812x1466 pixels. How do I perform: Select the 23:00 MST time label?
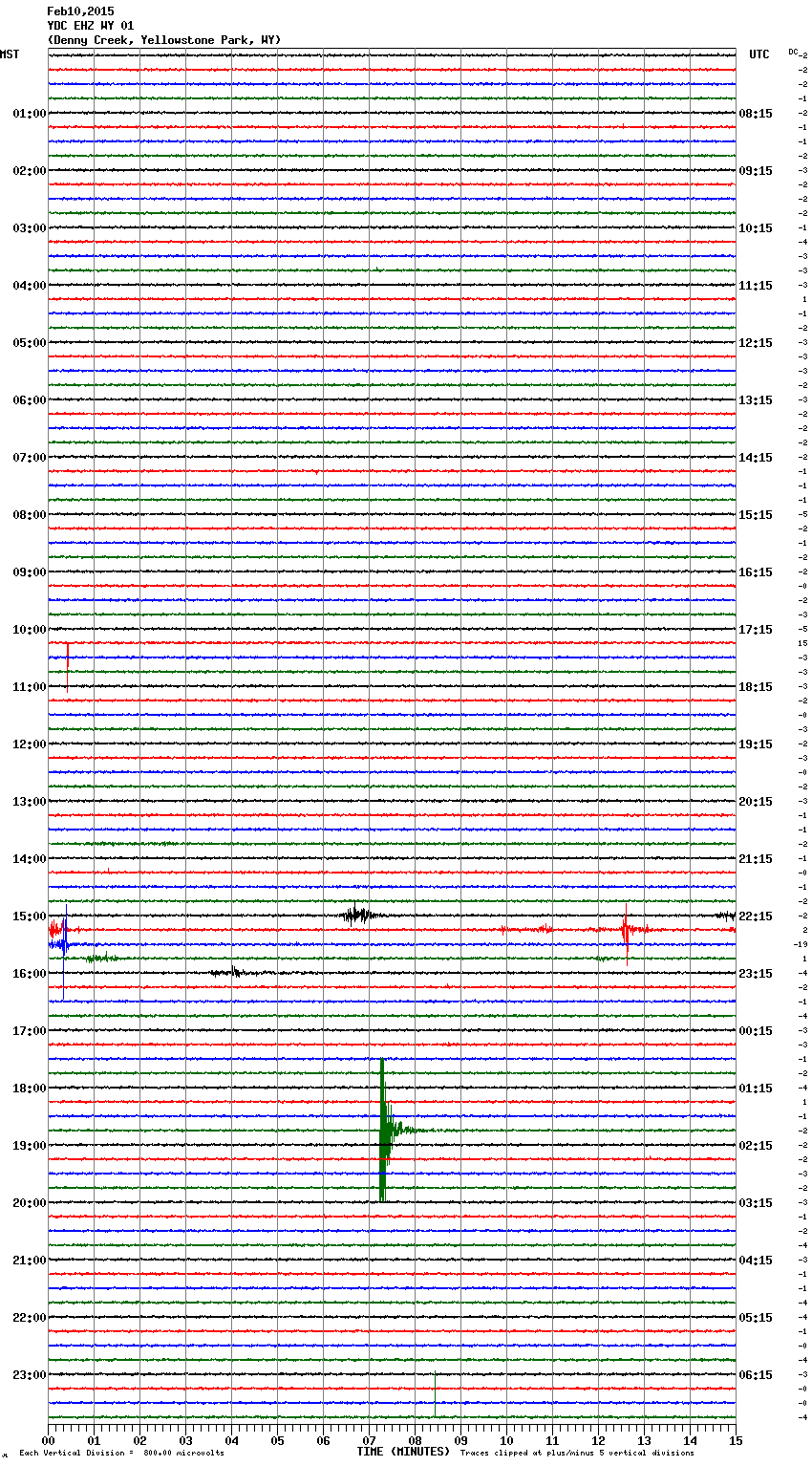pos(29,1375)
